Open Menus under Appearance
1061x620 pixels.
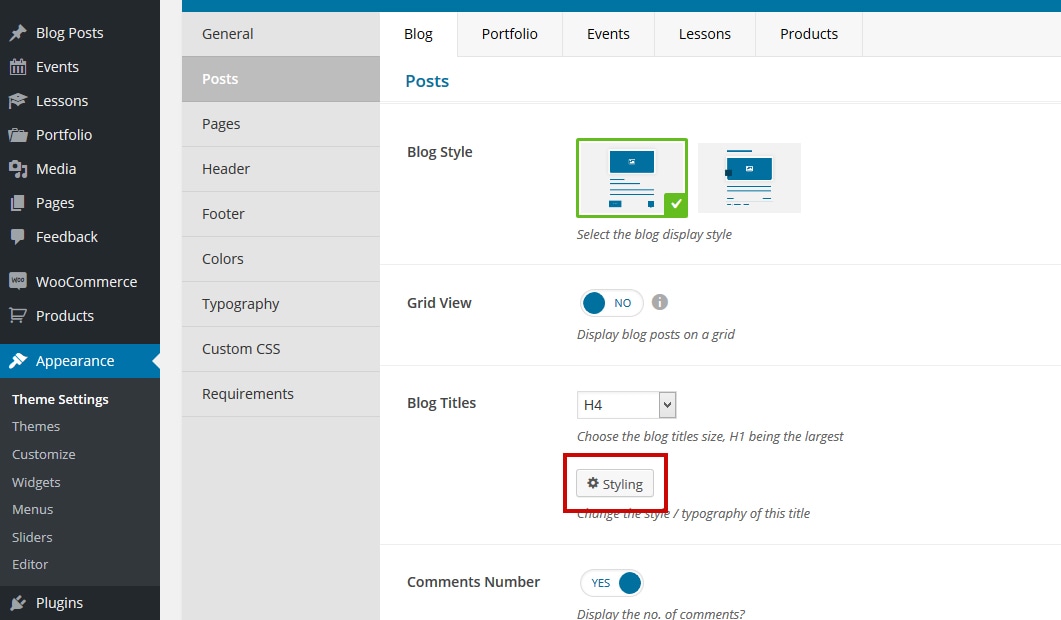(32, 510)
